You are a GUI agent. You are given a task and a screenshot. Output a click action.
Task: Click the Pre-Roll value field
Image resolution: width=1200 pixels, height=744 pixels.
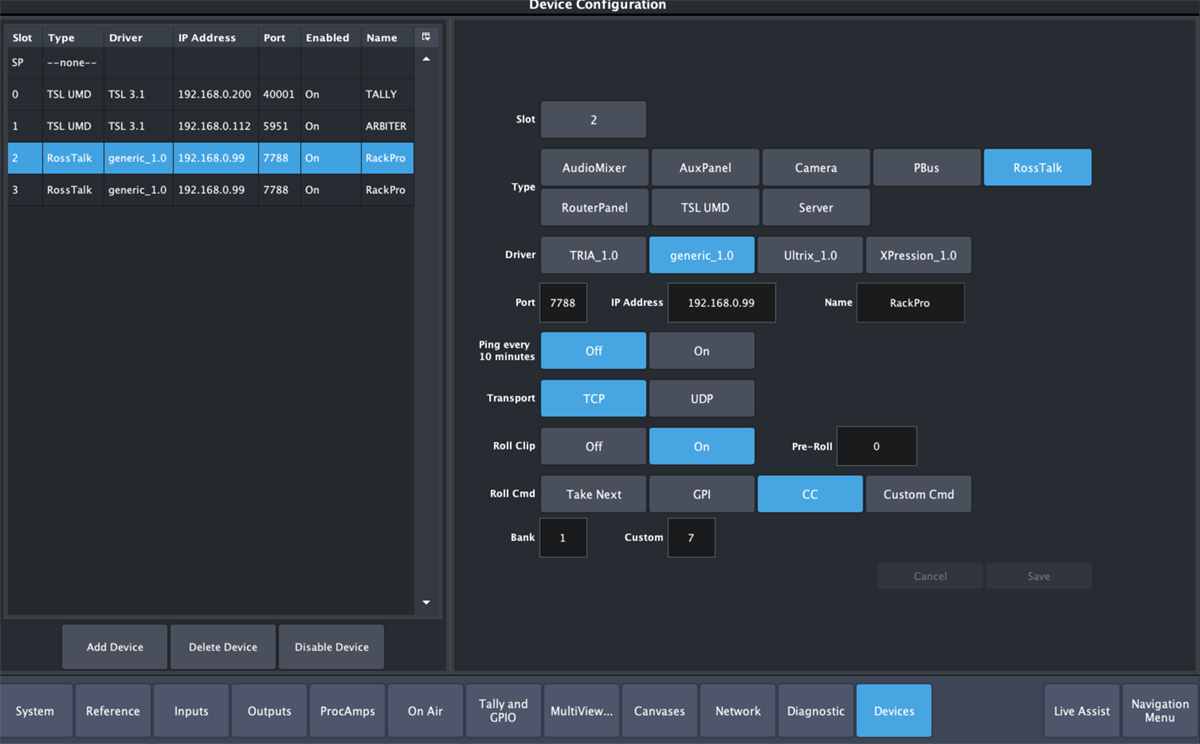pos(876,446)
